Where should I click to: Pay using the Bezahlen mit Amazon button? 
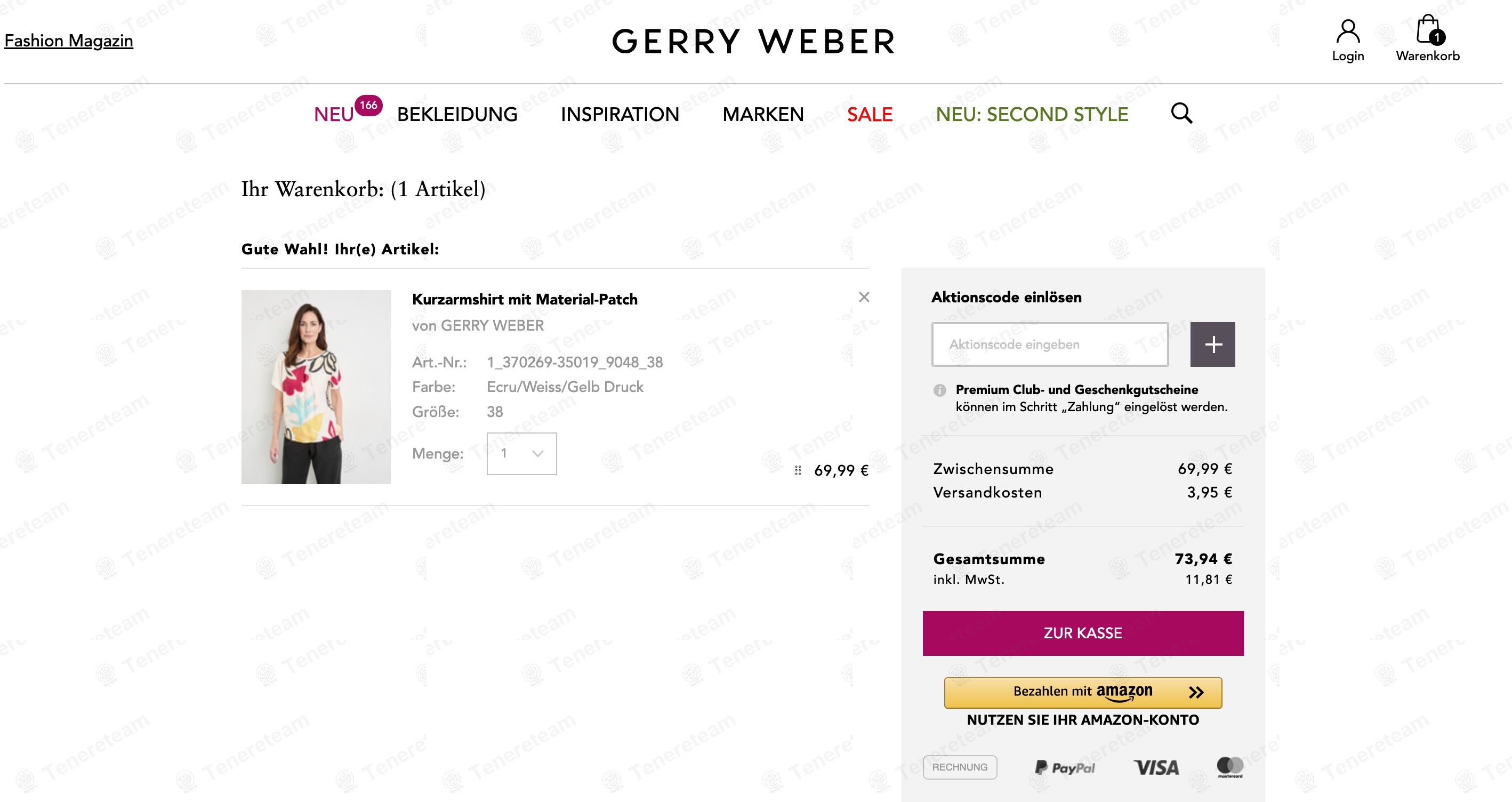[1082, 692]
